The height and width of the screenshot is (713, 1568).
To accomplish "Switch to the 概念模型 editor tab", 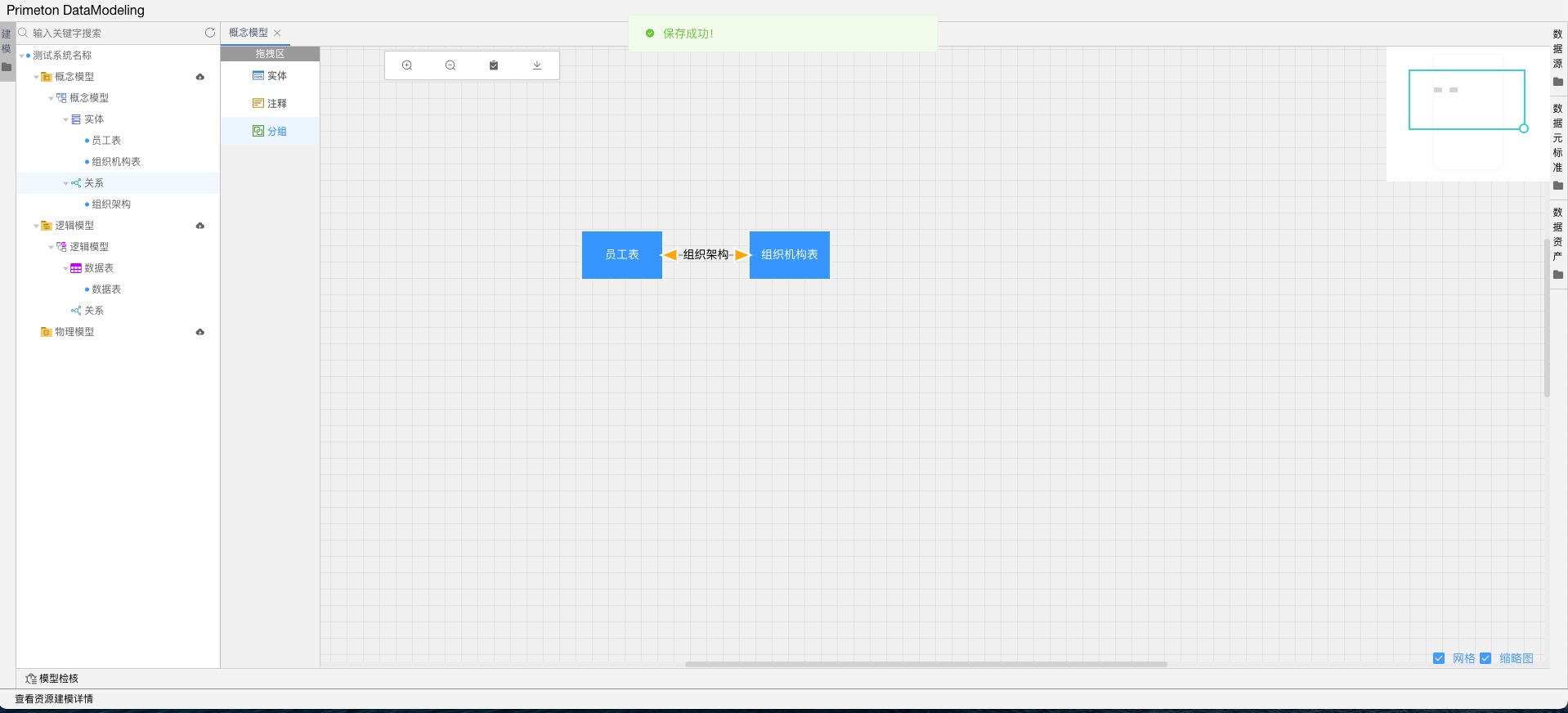I will coord(249,33).
